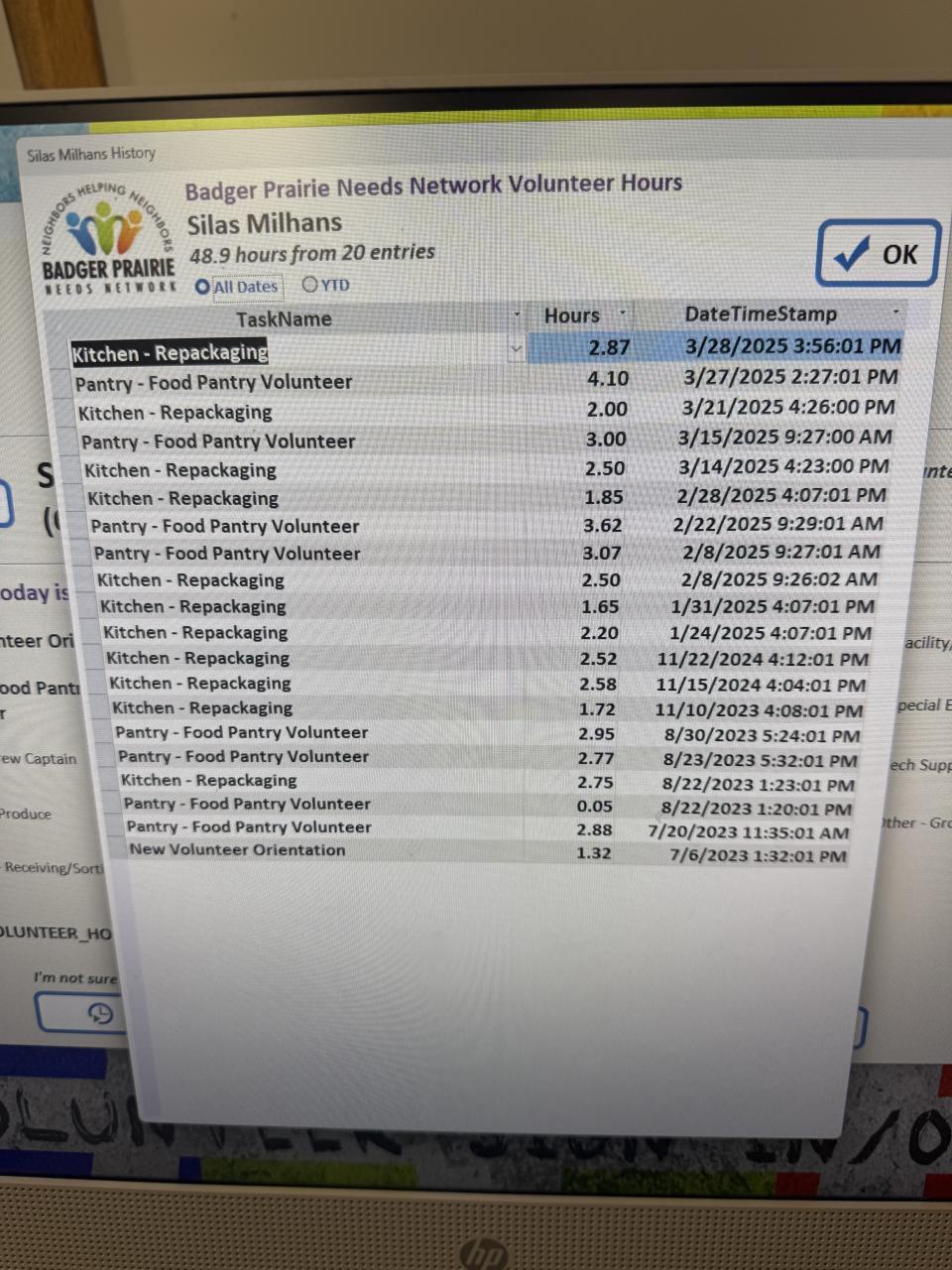
Task: Click the 2.20 hours value
Action: point(598,633)
